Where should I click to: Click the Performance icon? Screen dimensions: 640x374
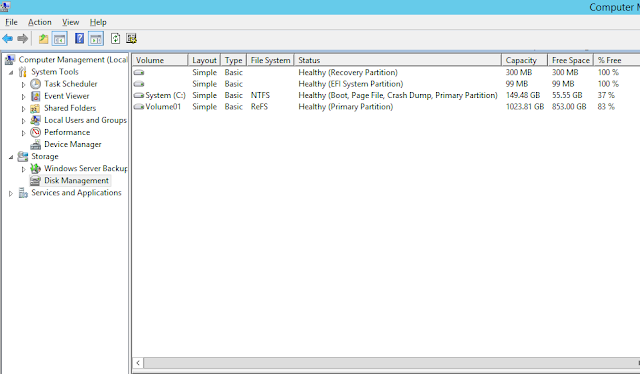[36, 132]
